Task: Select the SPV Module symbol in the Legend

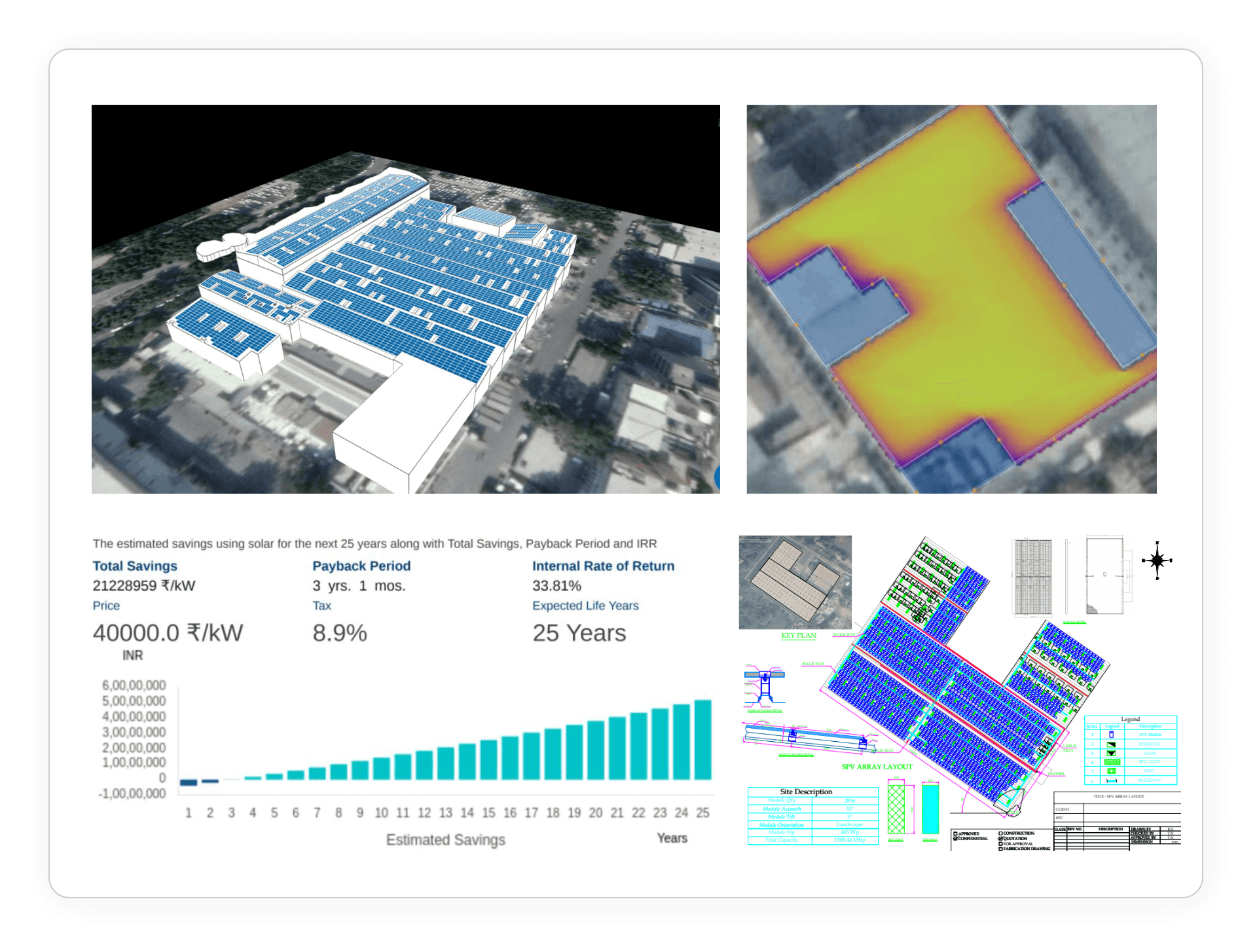Action: tap(1112, 735)
